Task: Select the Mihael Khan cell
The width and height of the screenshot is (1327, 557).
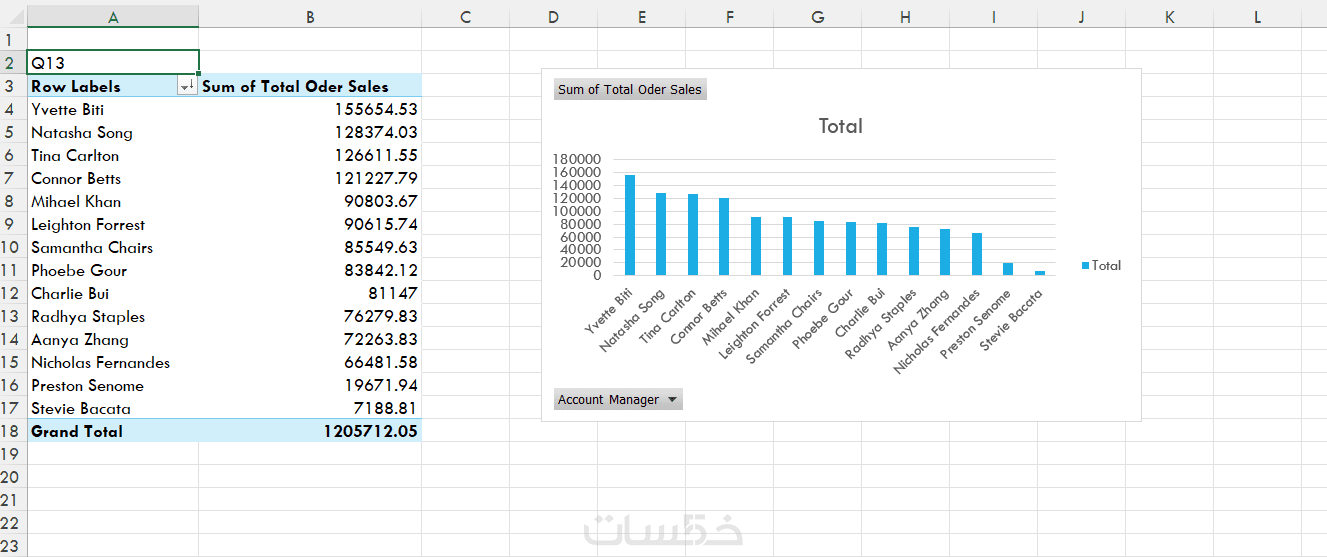Action: [x=113, y=201]
